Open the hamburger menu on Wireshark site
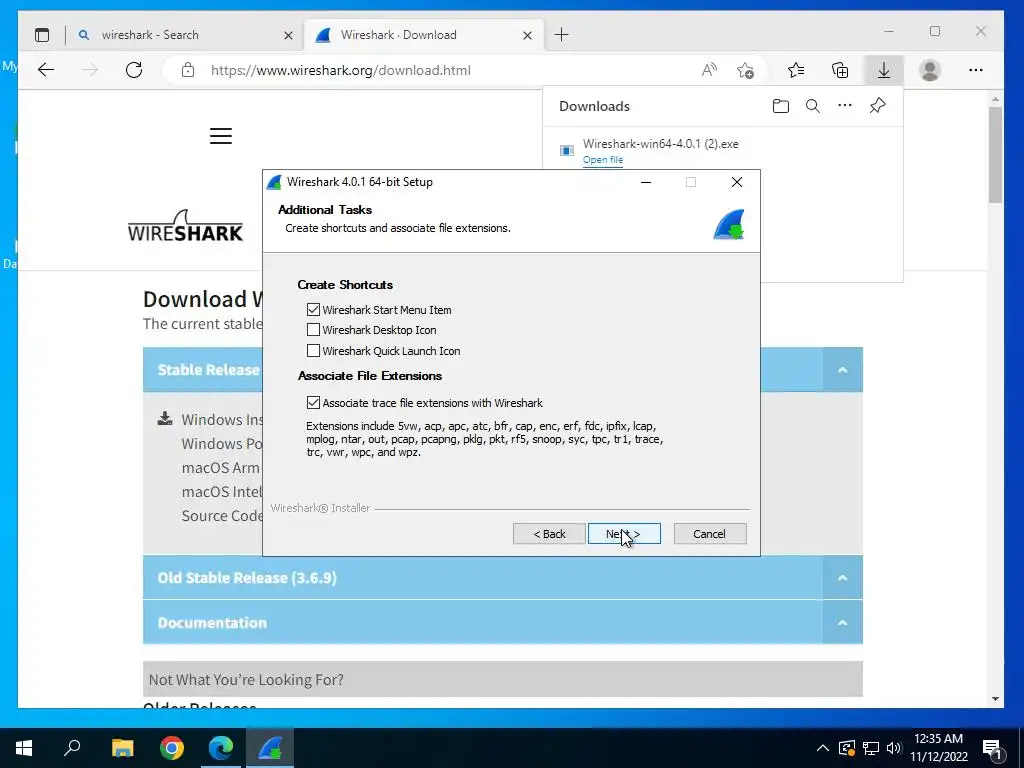Viewport: 1024px width, 768px height. point(221,136)
